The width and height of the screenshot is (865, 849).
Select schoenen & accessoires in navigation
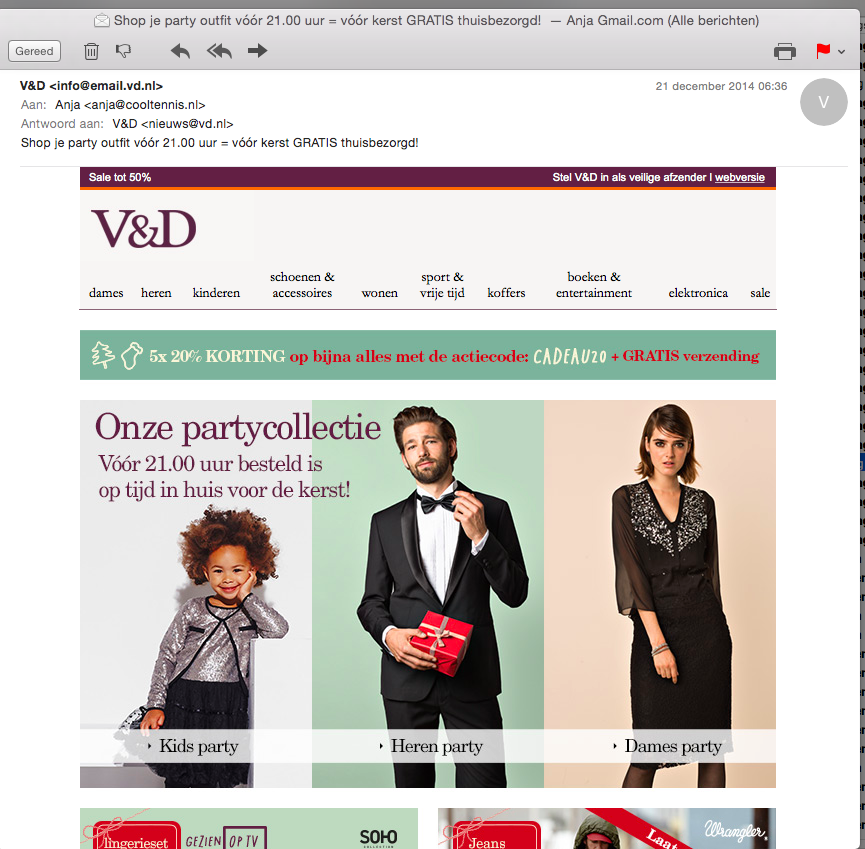(302, 285)
